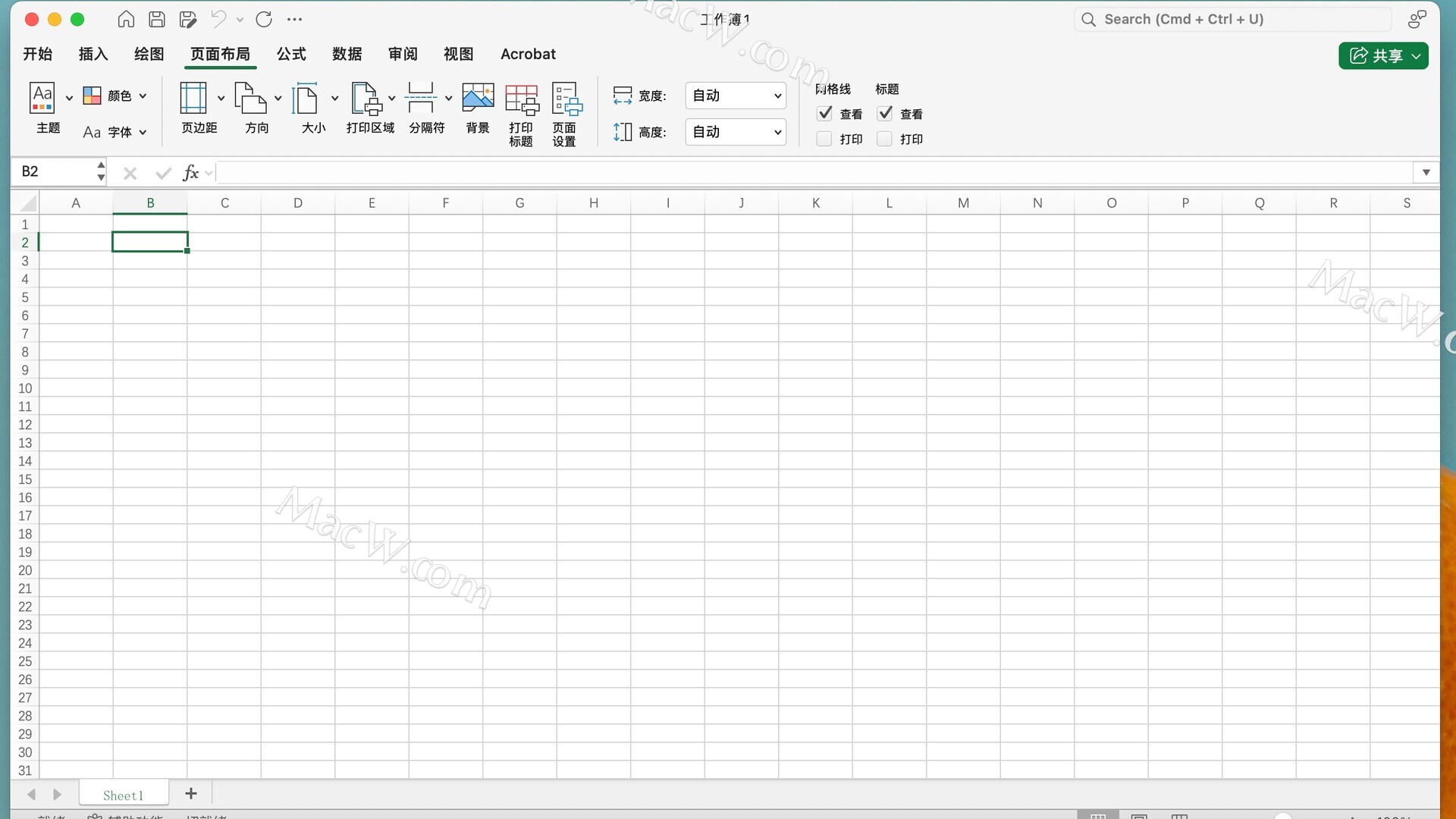
Task: Expand the Print Area dropdown arrow
Action: (391, 98)
